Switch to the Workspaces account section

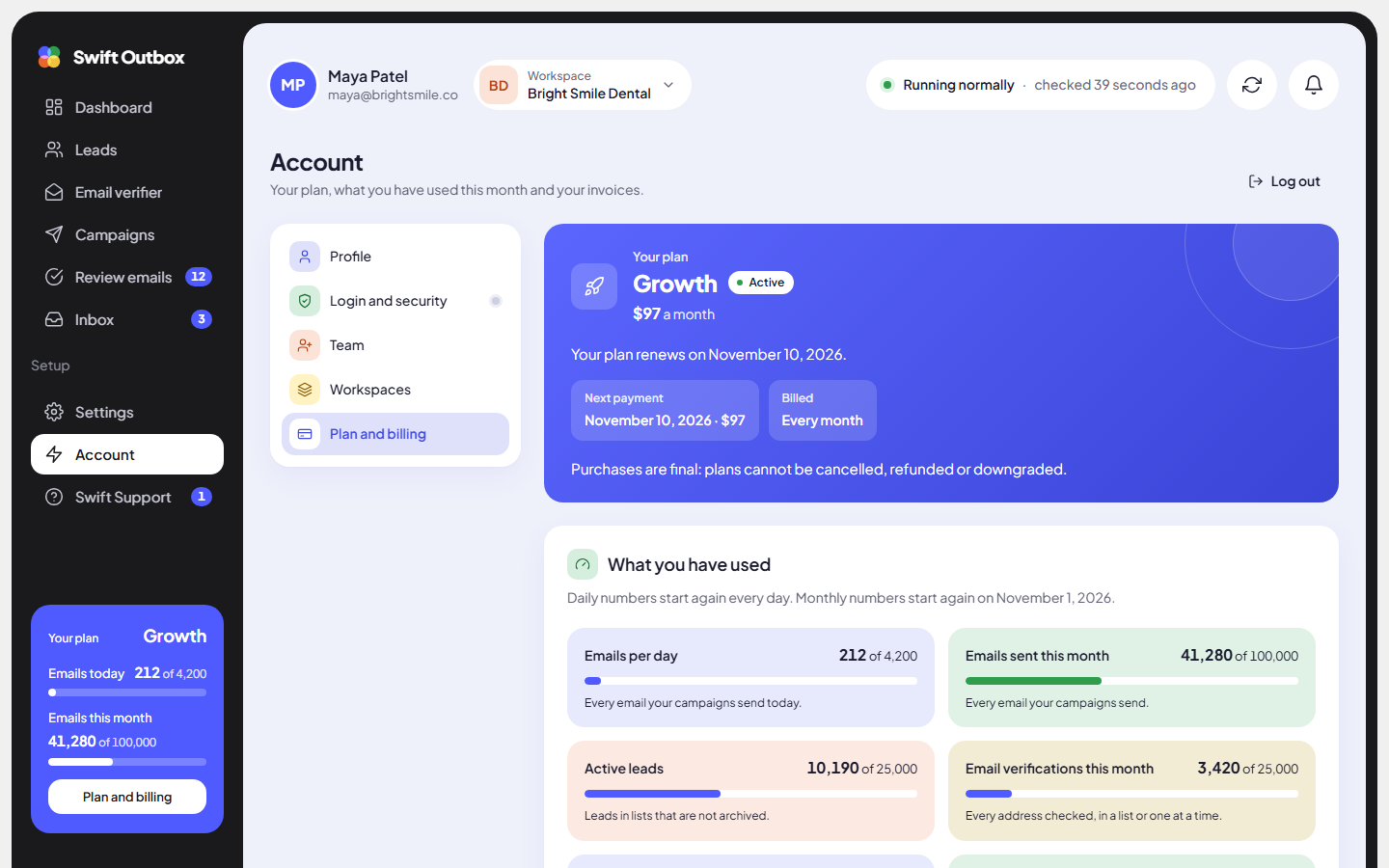point(395,390)
